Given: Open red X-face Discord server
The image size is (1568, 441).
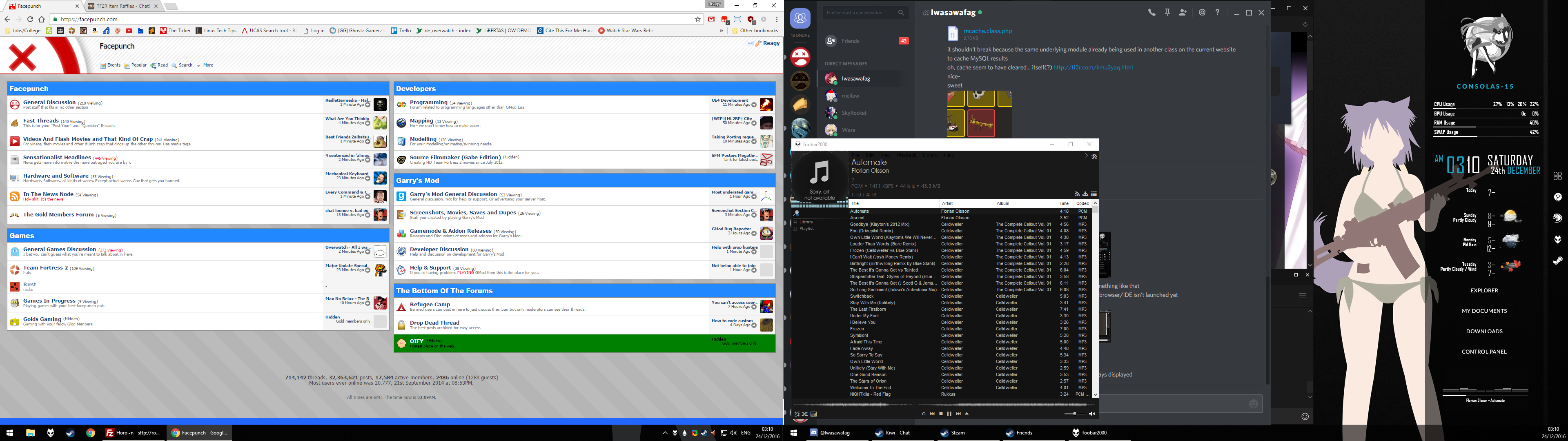Looking at the screenshot, I should 800,57.
